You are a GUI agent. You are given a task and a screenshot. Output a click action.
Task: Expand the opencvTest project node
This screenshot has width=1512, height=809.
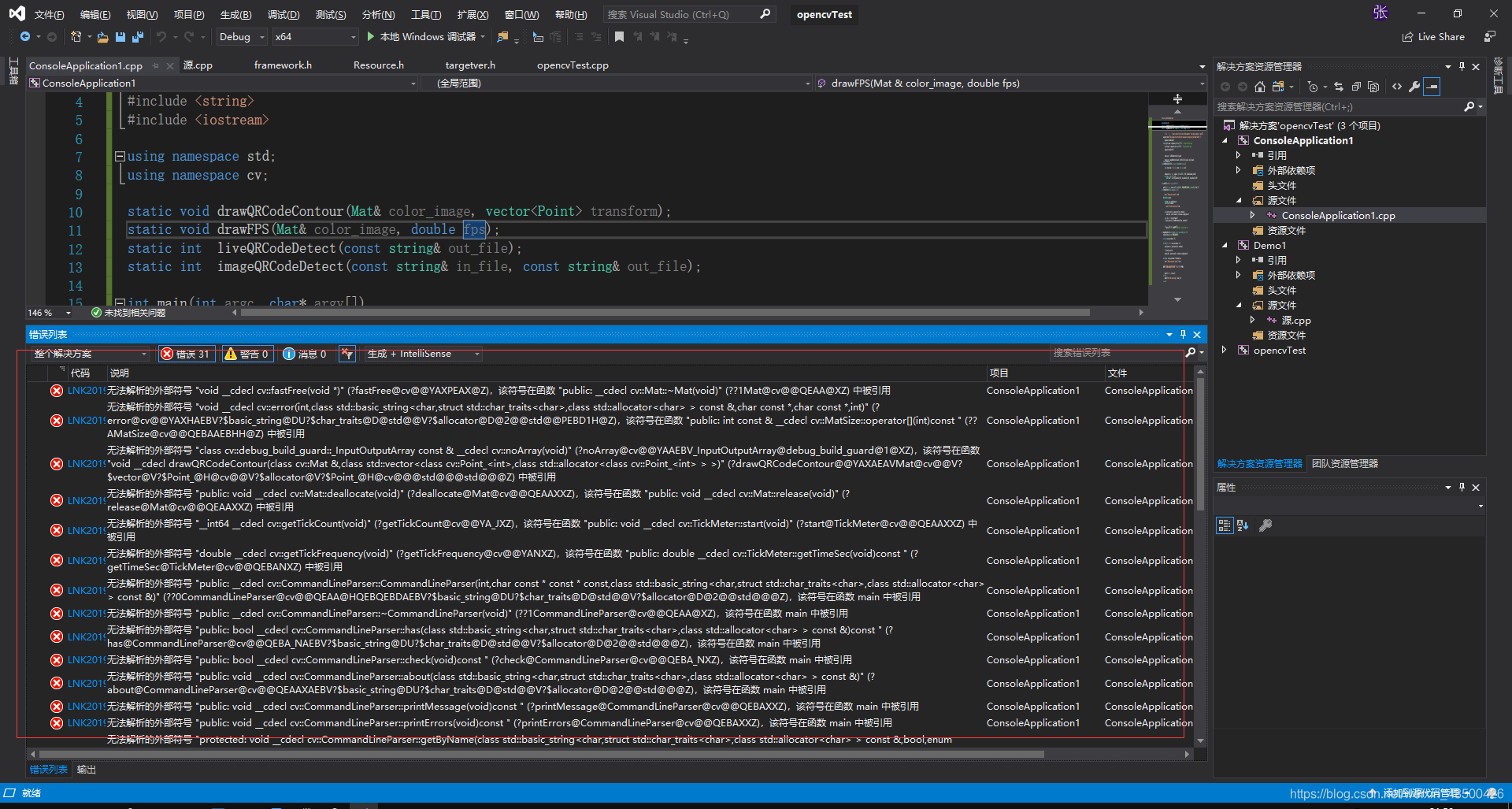[x=1225, y=350]
